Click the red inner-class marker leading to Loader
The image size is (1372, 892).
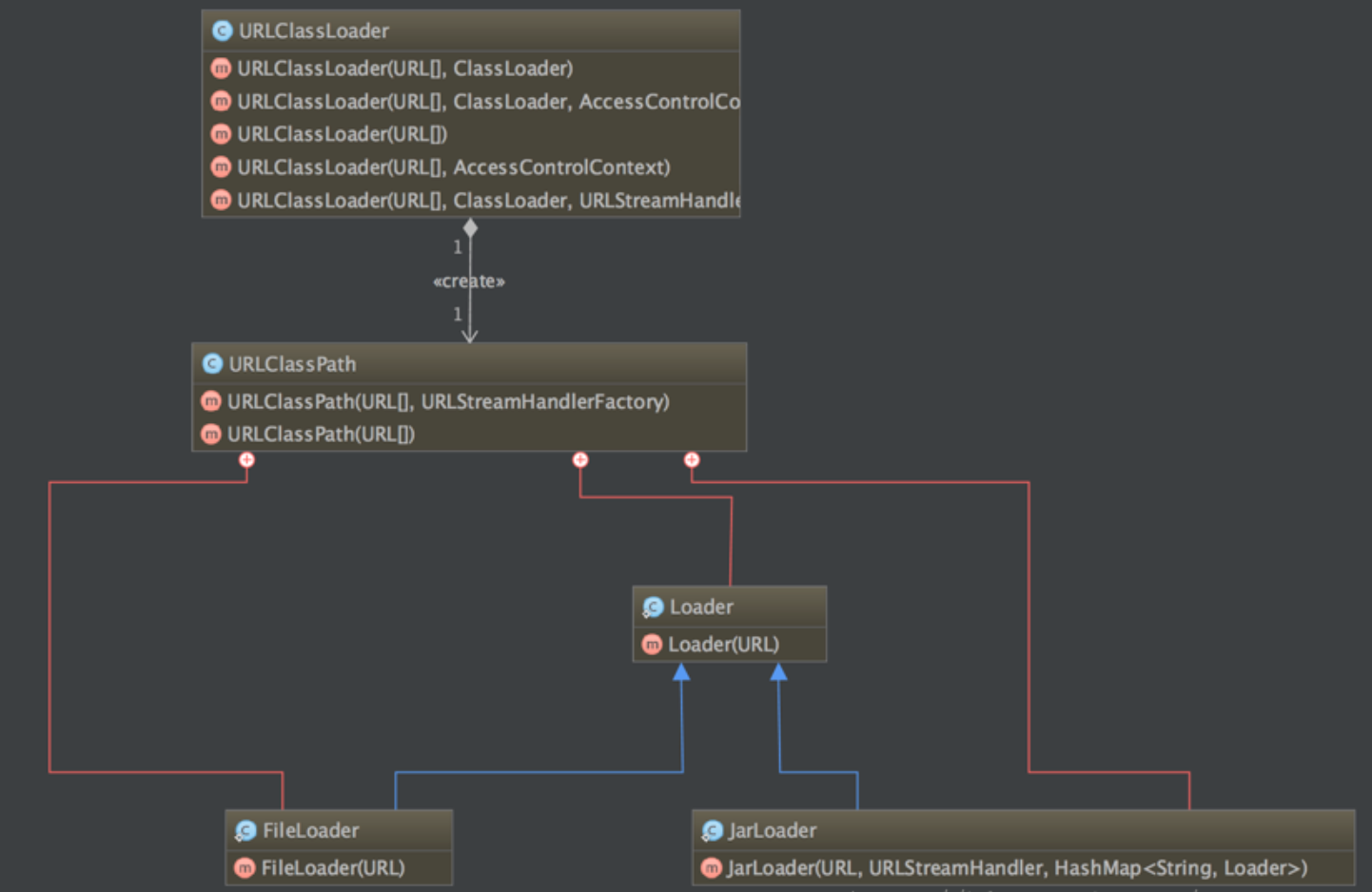580,460
